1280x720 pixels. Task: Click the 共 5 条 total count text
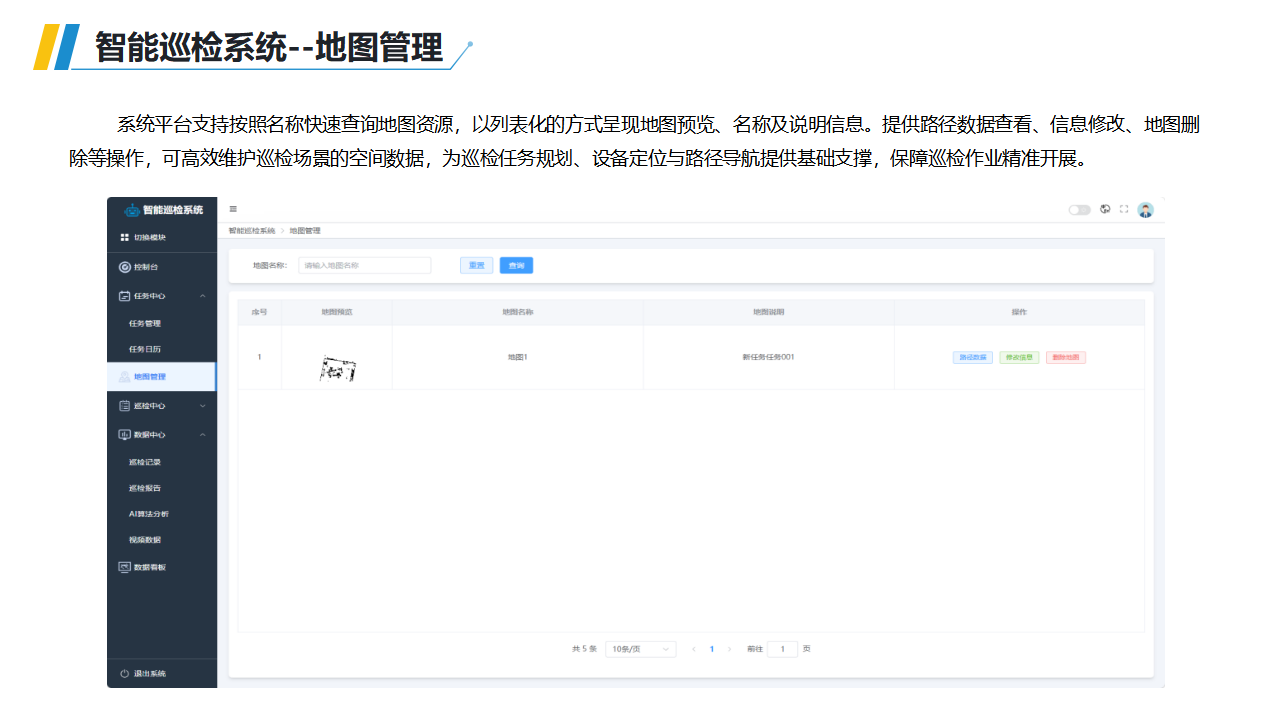pyautogui.click(x=584, y=649)
